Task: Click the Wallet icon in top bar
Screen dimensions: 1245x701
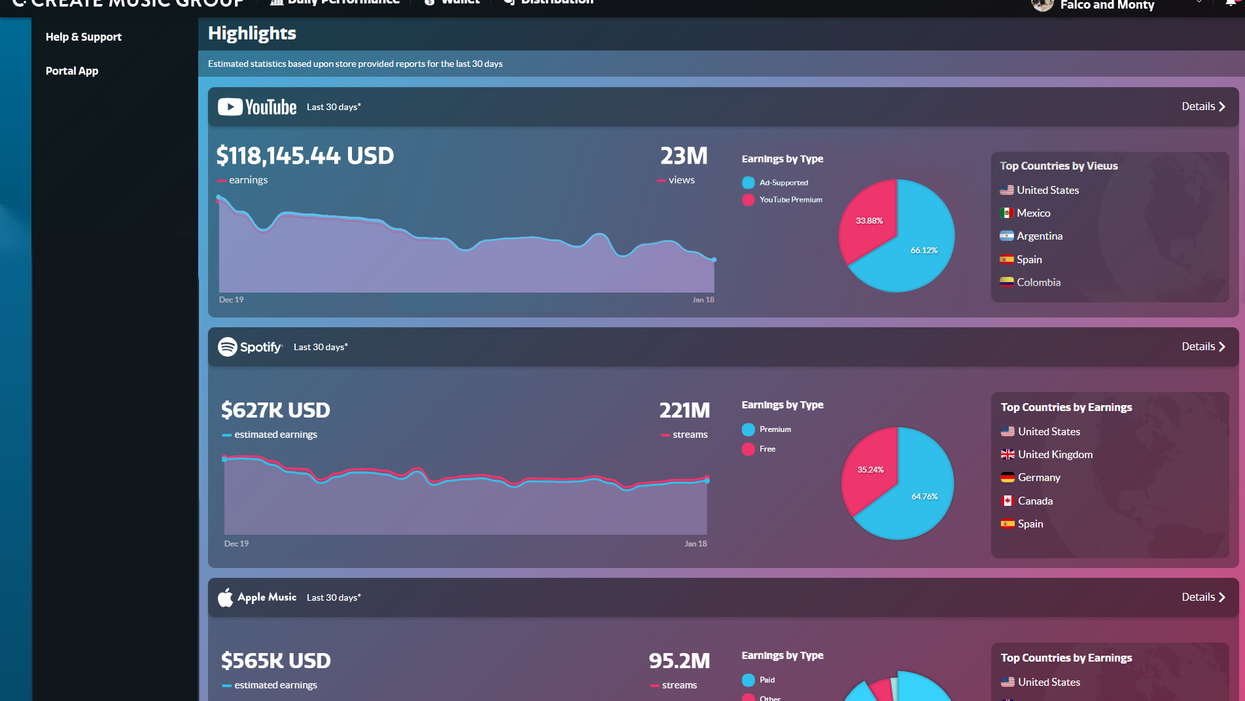Action: point(430,2)
